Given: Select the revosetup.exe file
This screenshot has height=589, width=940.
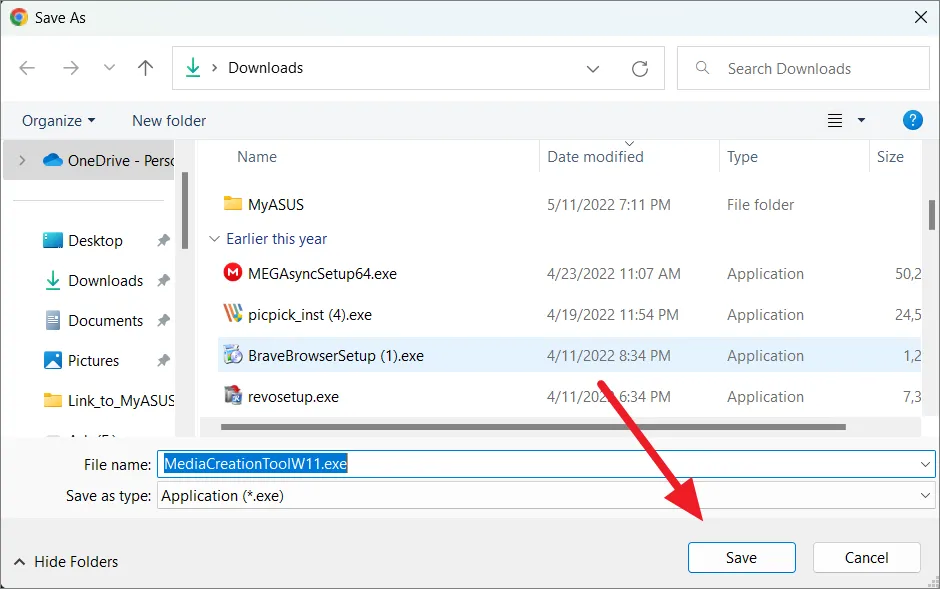Looking at the screenshot, I should tap(293, 397).
